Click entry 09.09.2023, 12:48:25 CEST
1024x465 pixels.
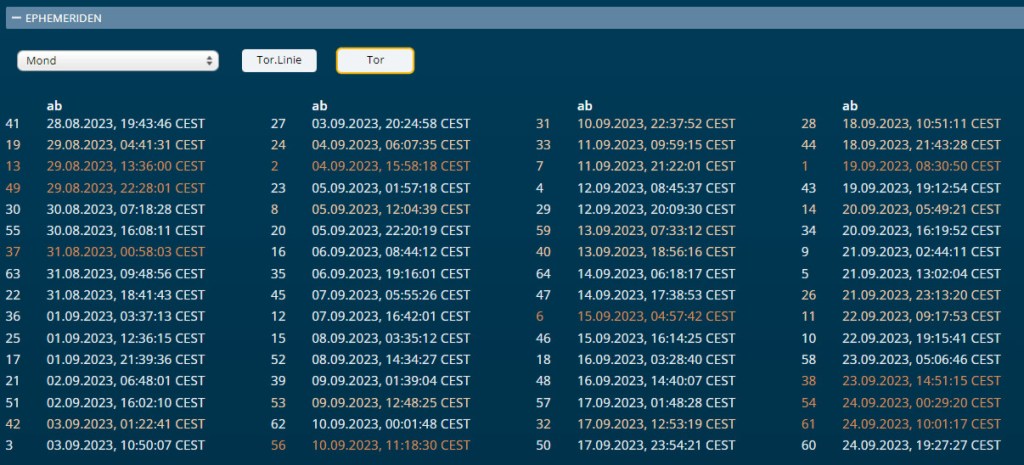click(x=390, y=402)
